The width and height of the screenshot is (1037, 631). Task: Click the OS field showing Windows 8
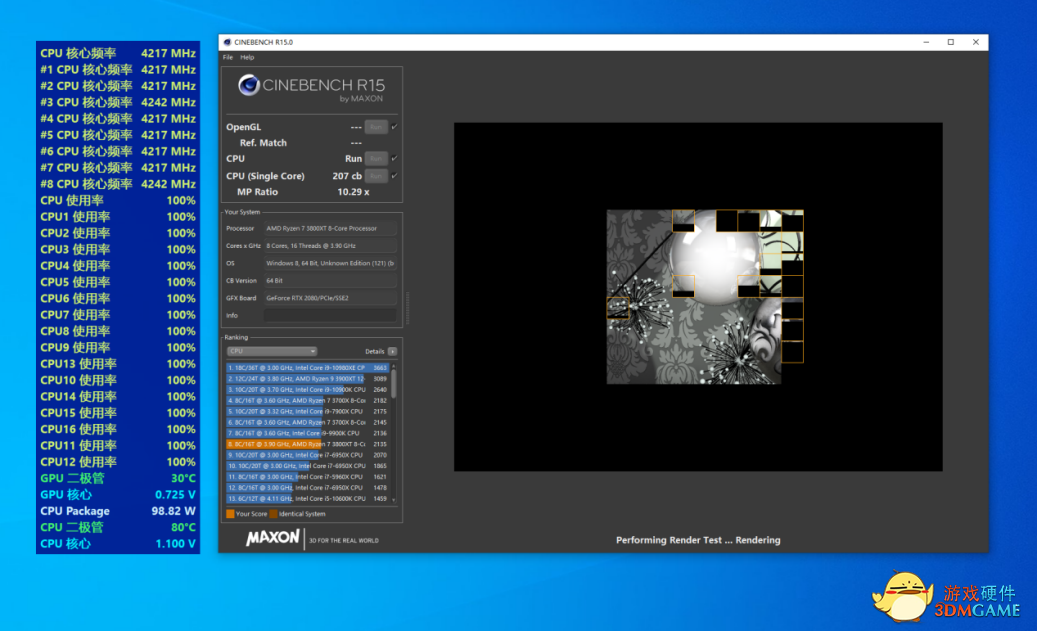point(330,263)
